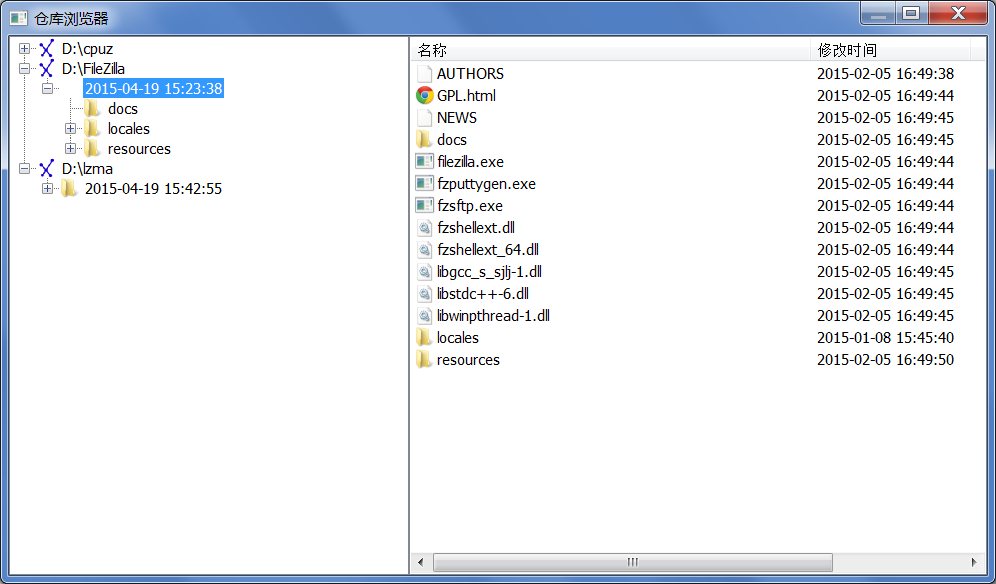Click the fzshellext.dll file icon

pyautogui.click(x=424, y=227)
